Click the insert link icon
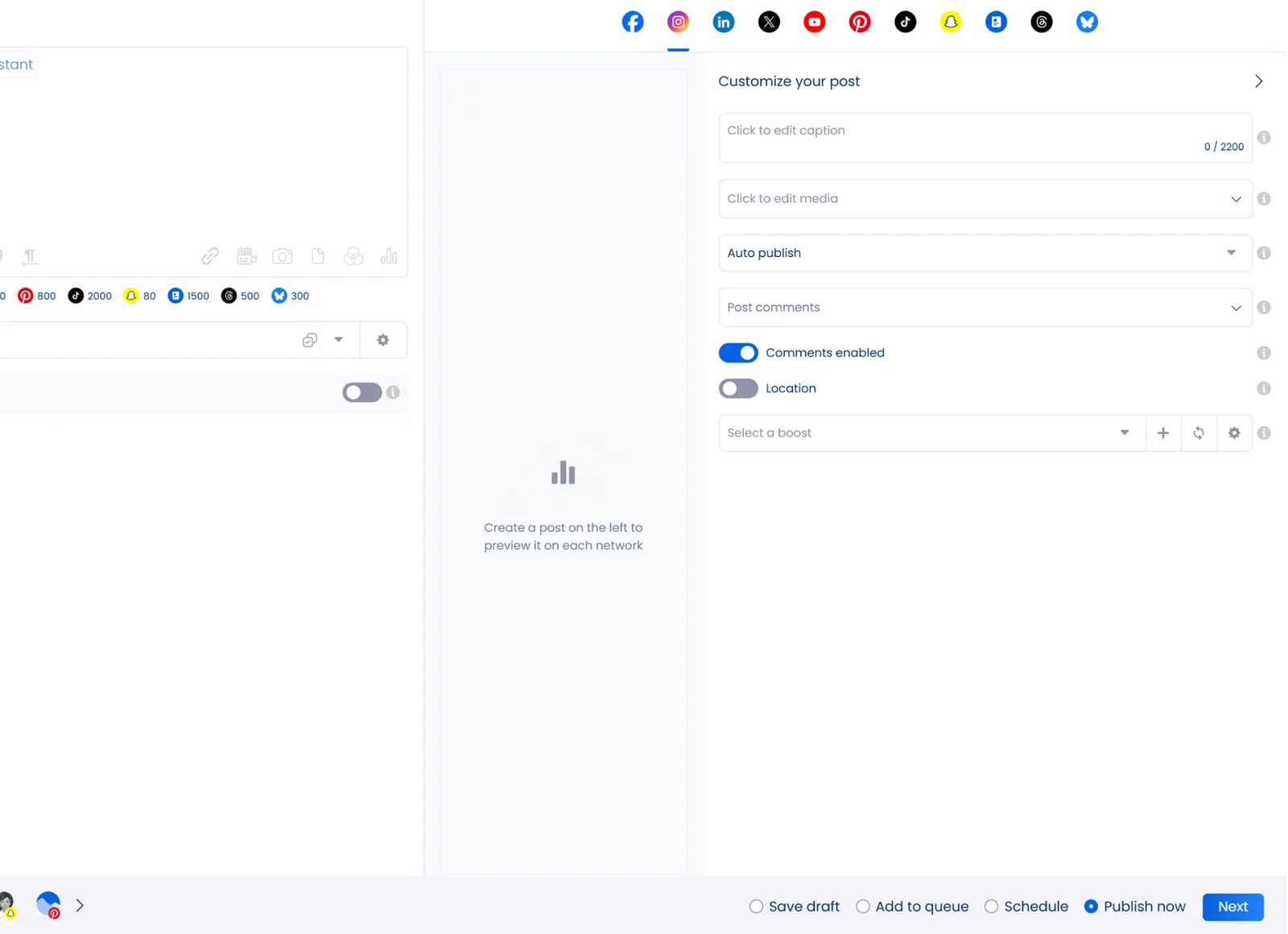 pyautogui.click(x=210, y=256)
